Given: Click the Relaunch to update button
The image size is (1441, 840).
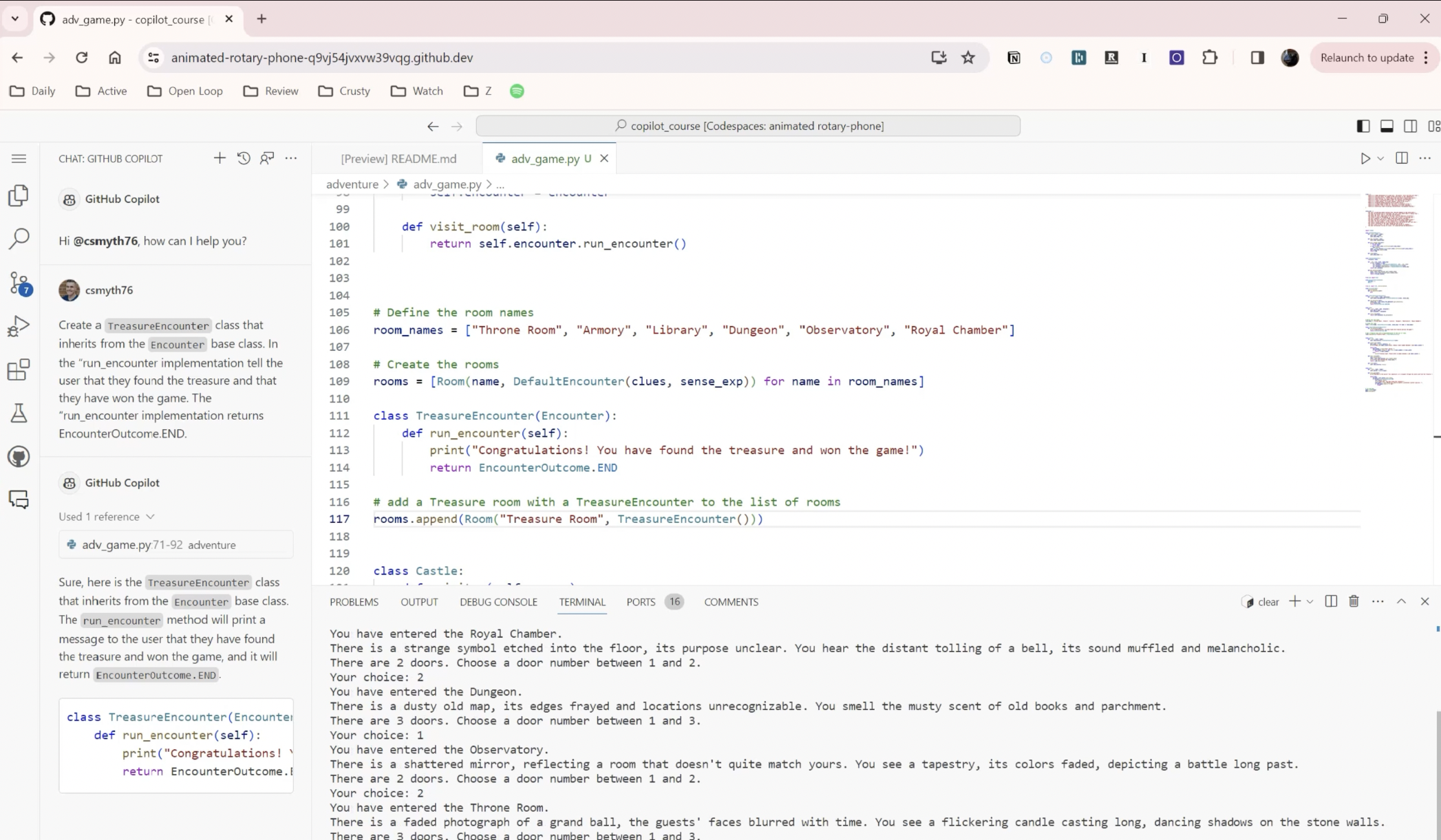Looking at the screenshot, I should 1367,58.
